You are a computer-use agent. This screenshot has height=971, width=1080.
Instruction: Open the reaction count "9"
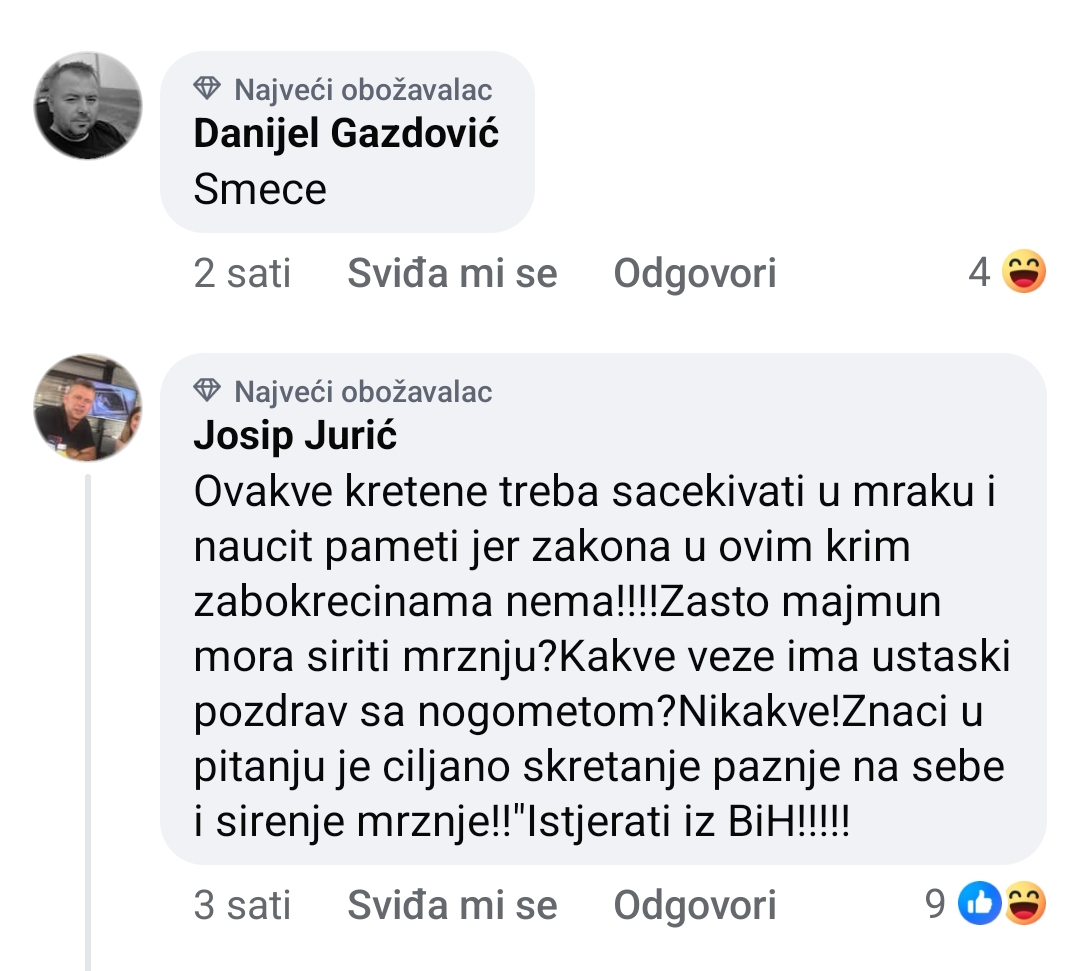935,905
